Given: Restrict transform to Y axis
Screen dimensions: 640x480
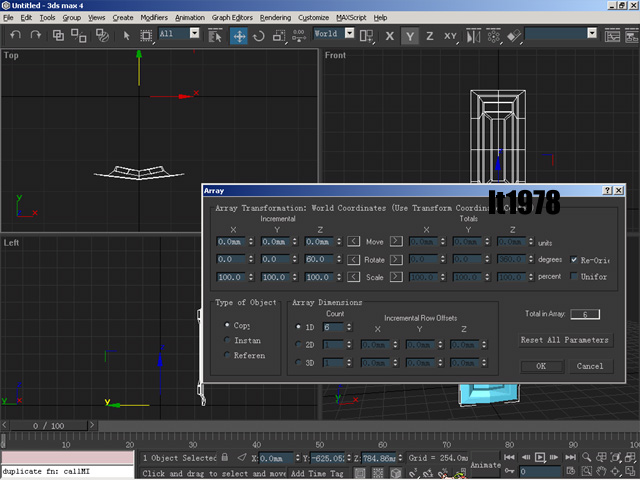Looking at the screenshot, I should point(410,36).
